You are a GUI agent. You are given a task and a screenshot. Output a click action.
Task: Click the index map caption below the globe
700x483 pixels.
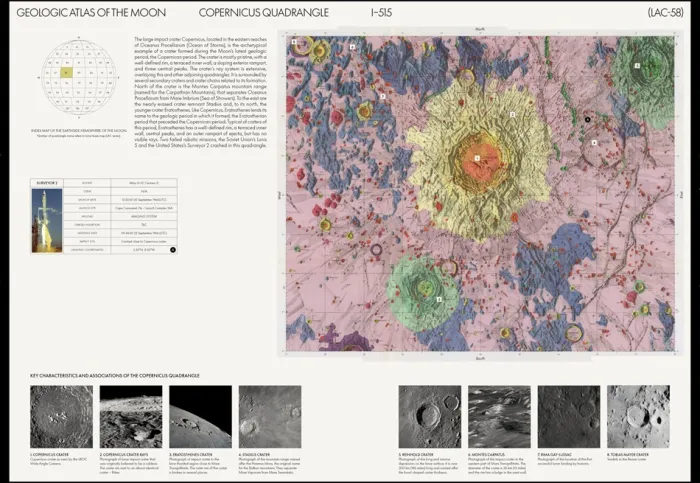click(x=79, y=133)
